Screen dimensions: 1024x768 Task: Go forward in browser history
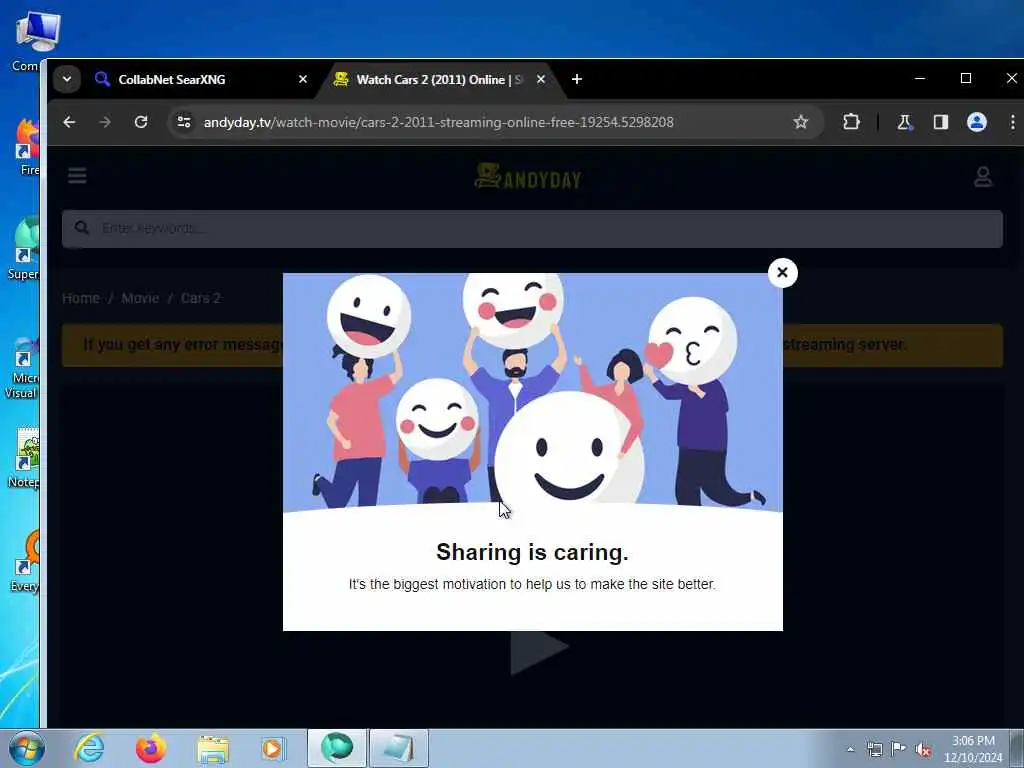coord(104,122)
